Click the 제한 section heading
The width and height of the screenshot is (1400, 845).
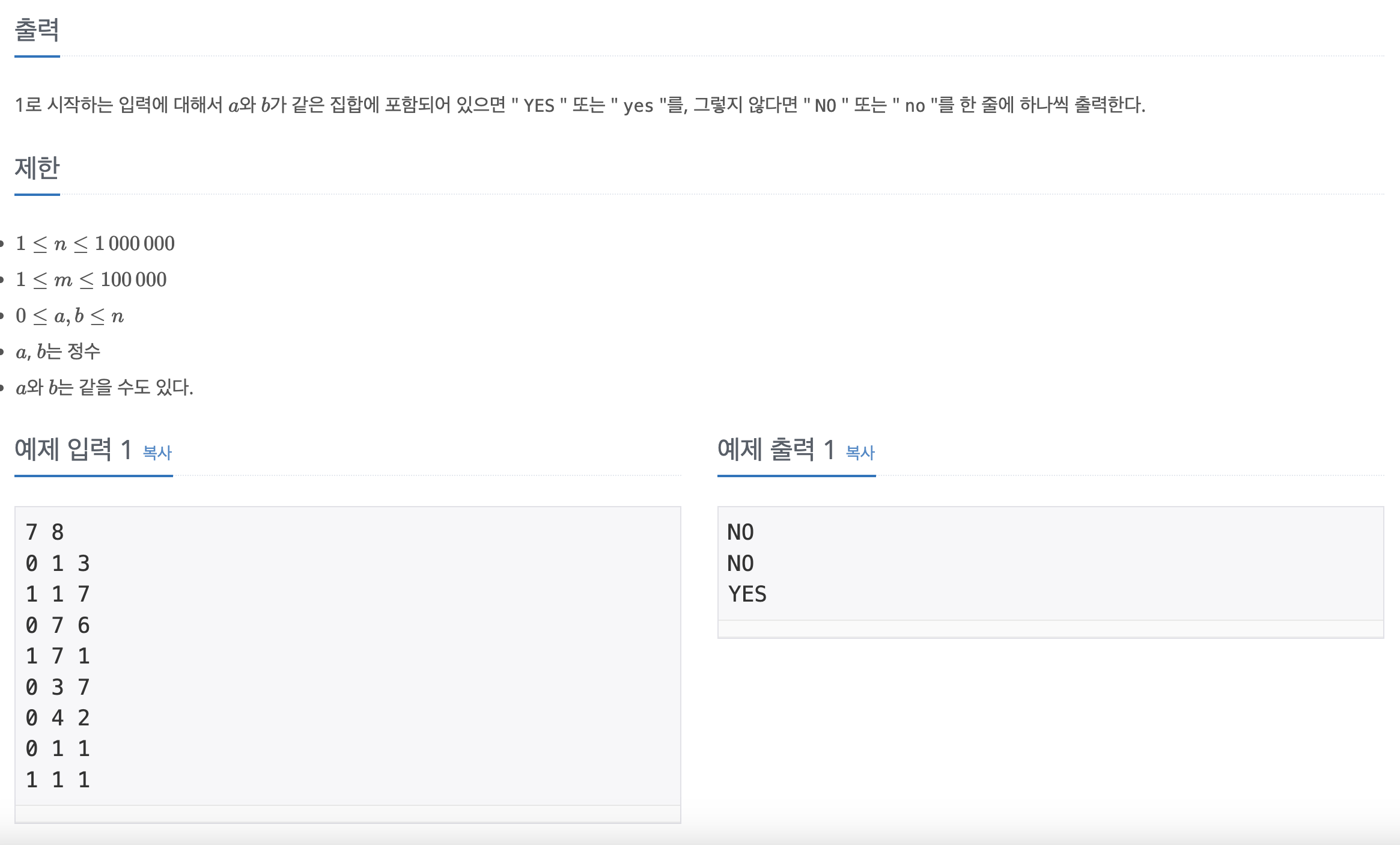point(37,168)
